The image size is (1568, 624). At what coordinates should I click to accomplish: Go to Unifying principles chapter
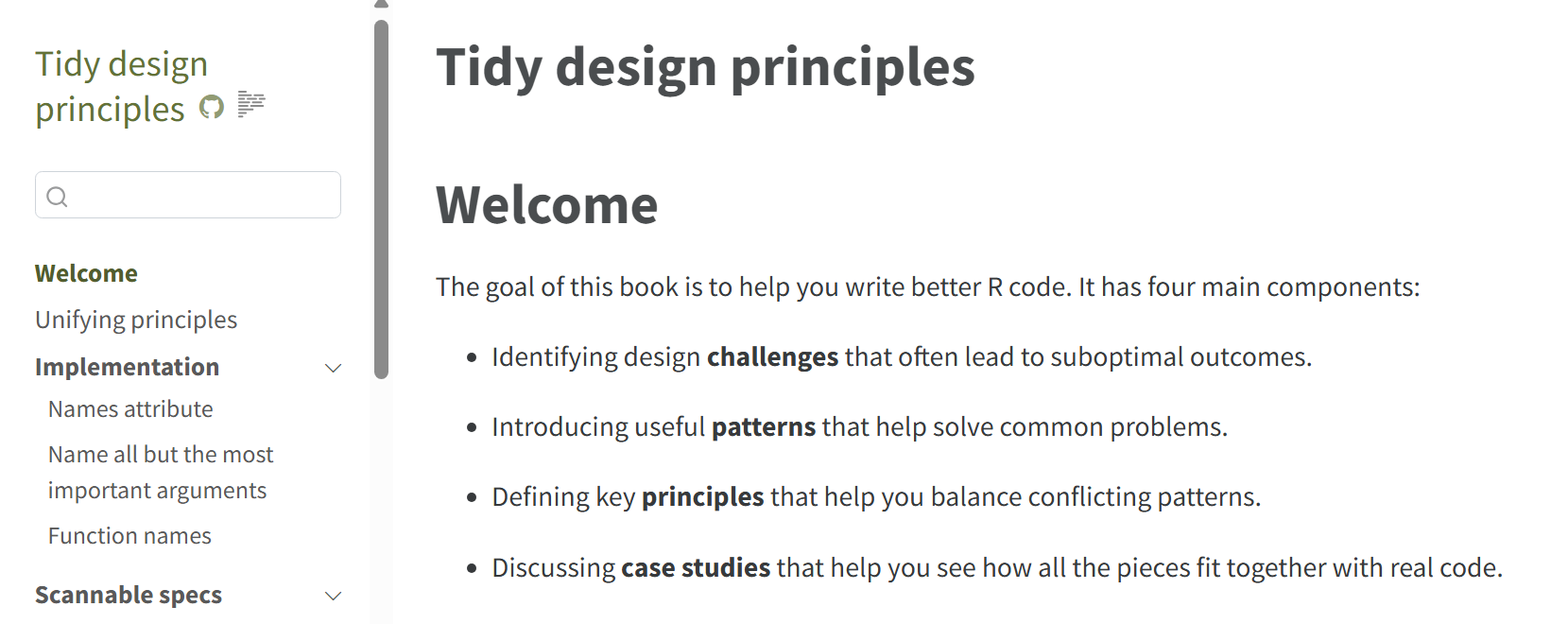point(136,320)
